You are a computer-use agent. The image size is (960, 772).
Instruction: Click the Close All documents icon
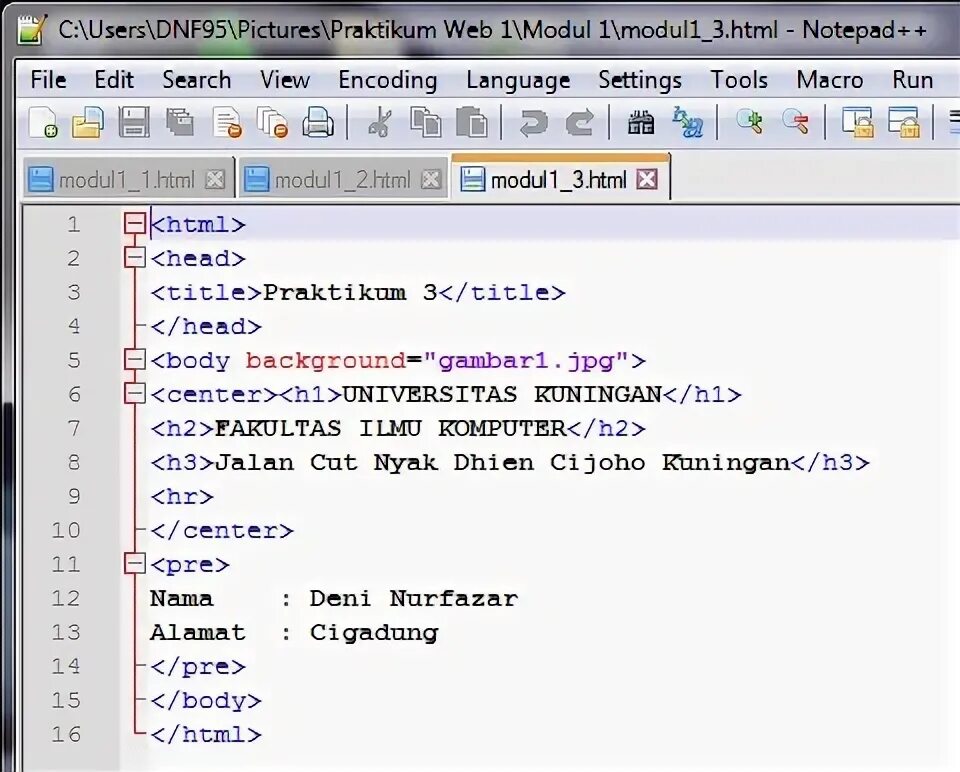click(x=272, y=122)
